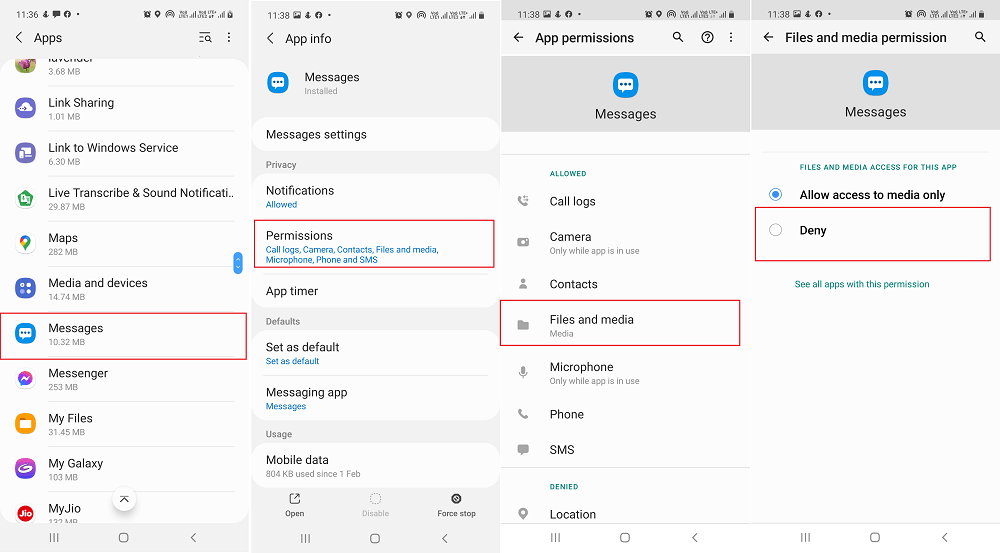
Task: Open Phone permission
Action: (x=626, y=415)
